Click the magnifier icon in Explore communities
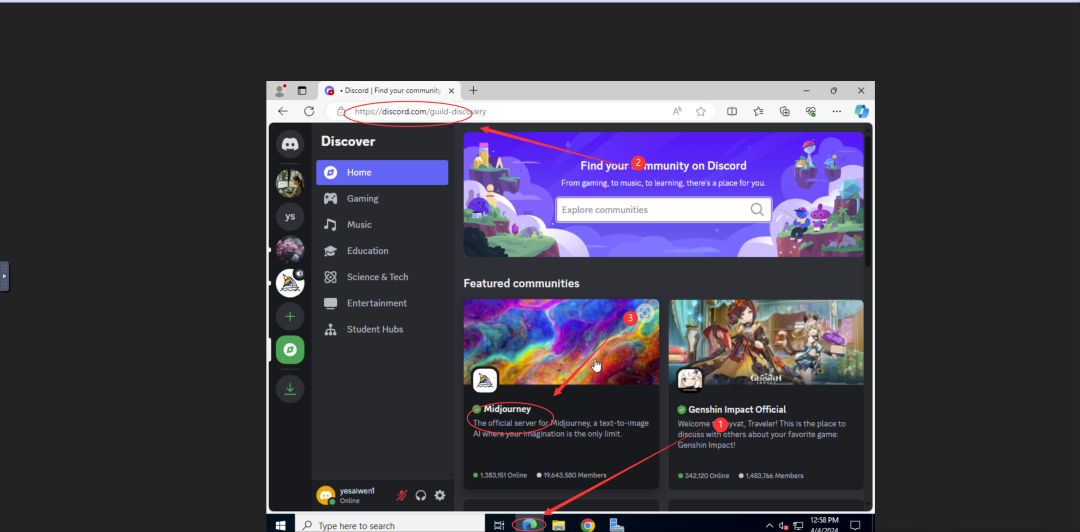Viewport: 1080px width, 532px height. coord(757,209)
